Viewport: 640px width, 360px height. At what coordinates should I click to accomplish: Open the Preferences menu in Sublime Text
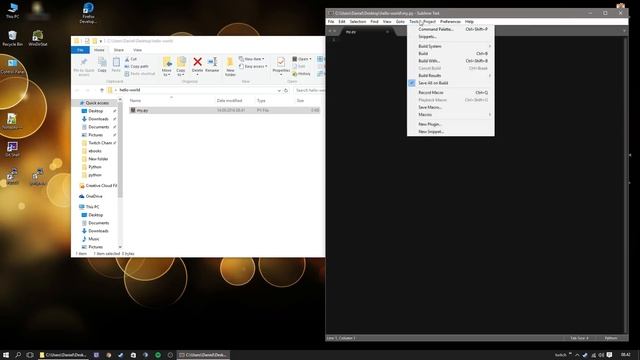pos(450,22)
